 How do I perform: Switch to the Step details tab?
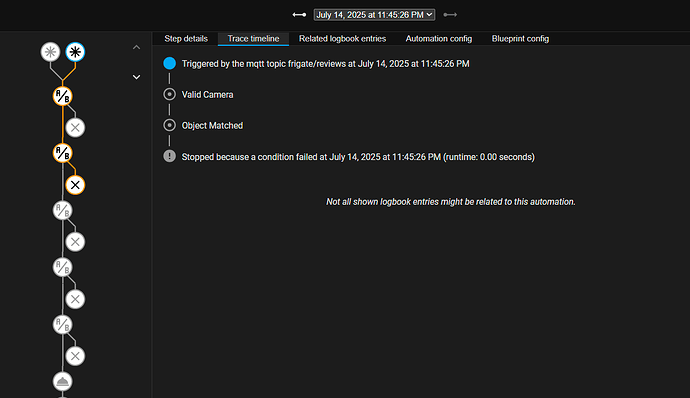pyautogui.click(x=186, y=39)
